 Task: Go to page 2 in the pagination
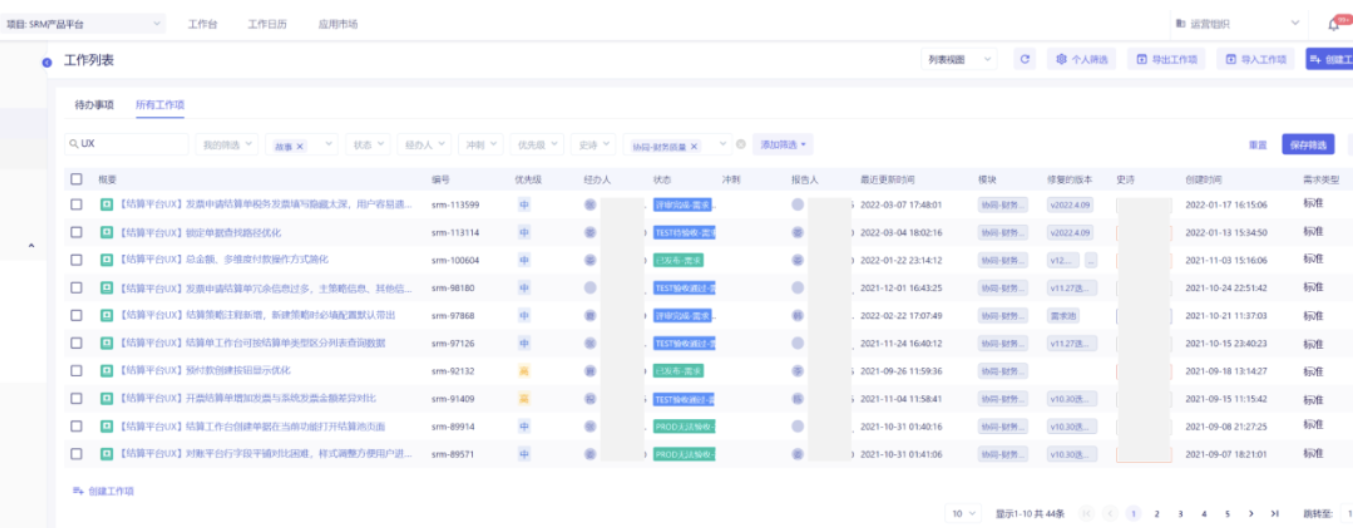(x=1156, y=513)
